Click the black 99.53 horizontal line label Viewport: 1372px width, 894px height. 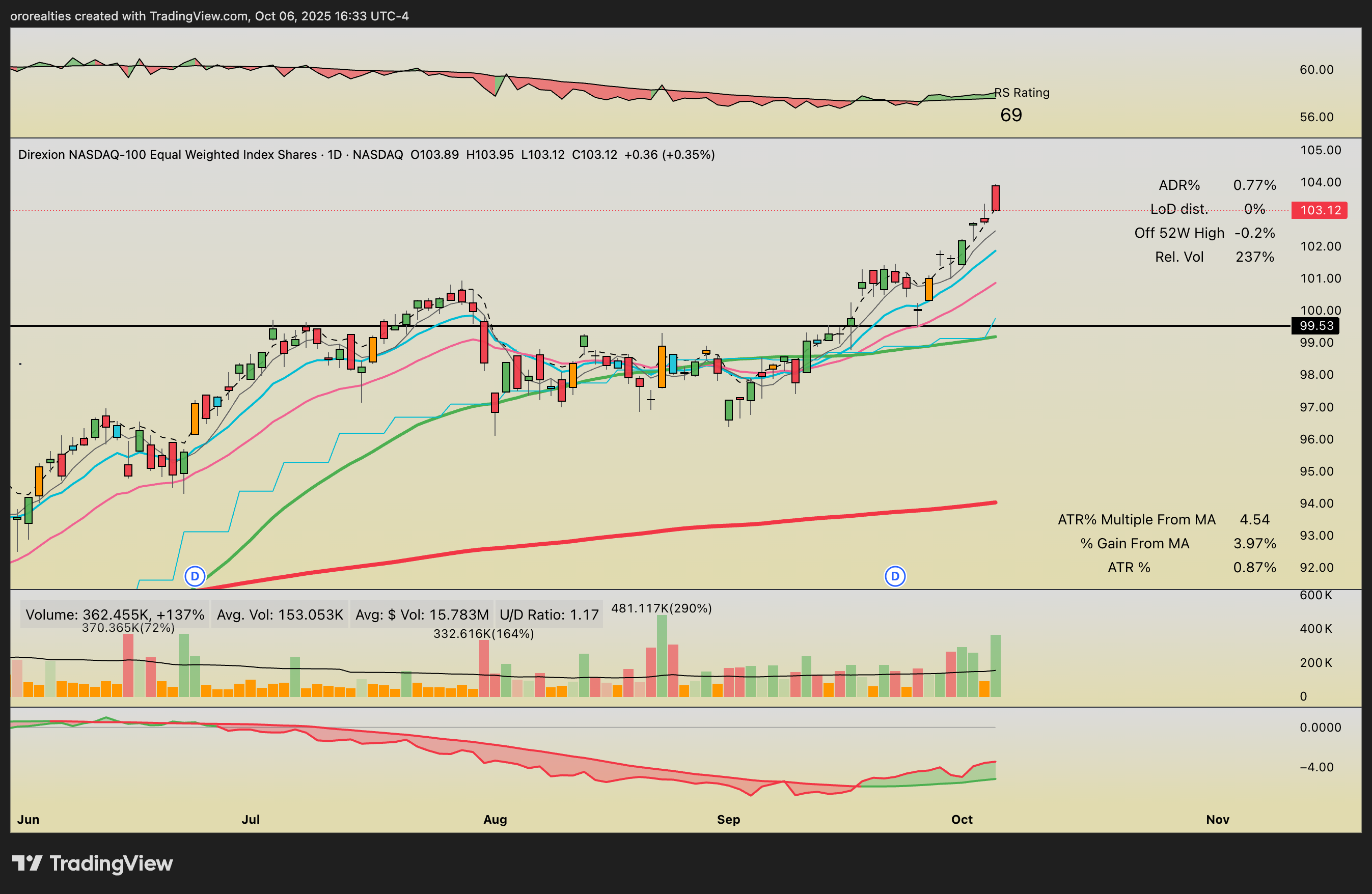point(1315,326)
